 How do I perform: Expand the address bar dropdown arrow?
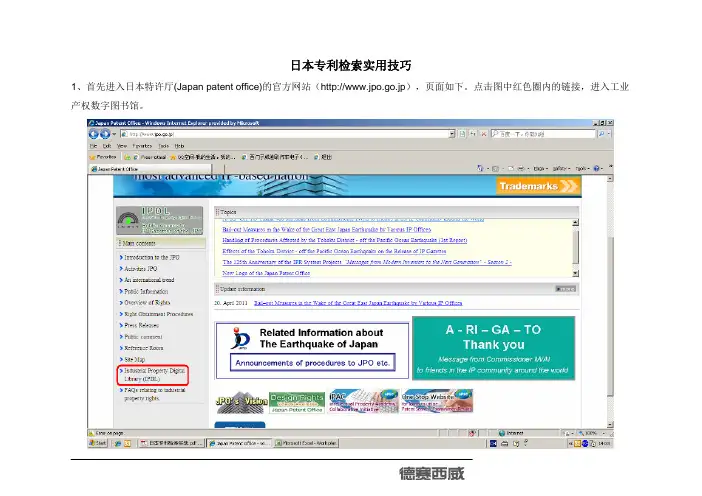453,133
